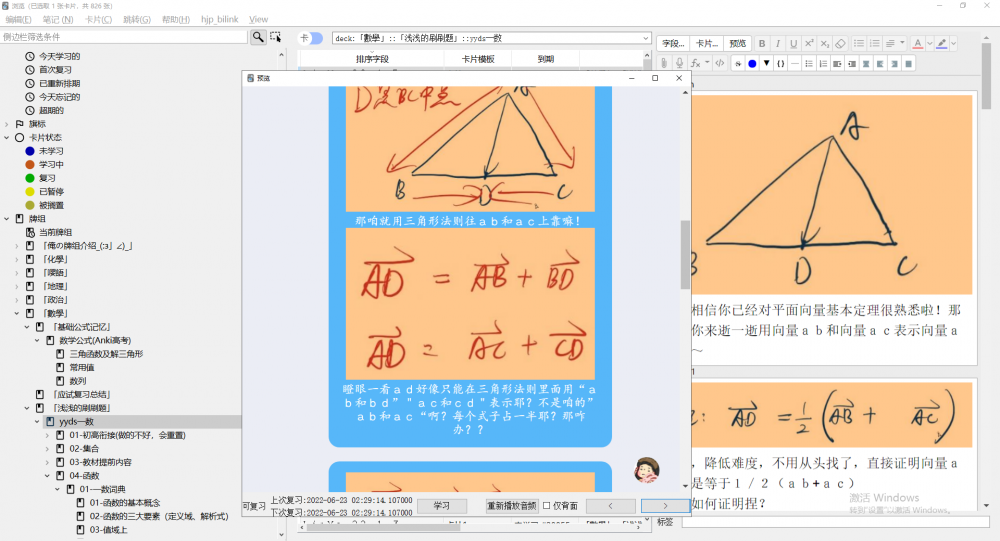The image size is (1000, 541).
Task: Apply subscript formatting
Action: point(825,43)
